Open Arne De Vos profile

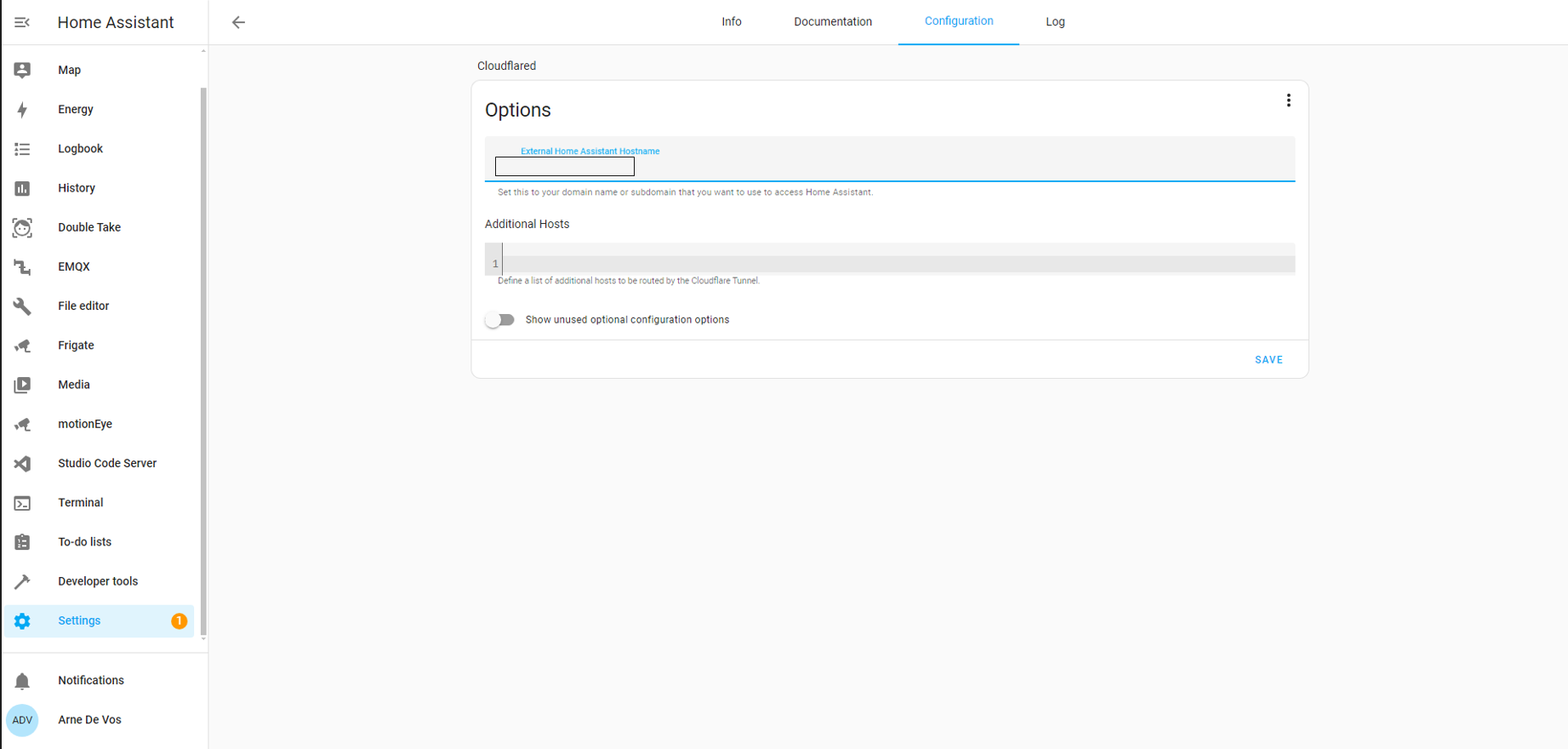99,720
